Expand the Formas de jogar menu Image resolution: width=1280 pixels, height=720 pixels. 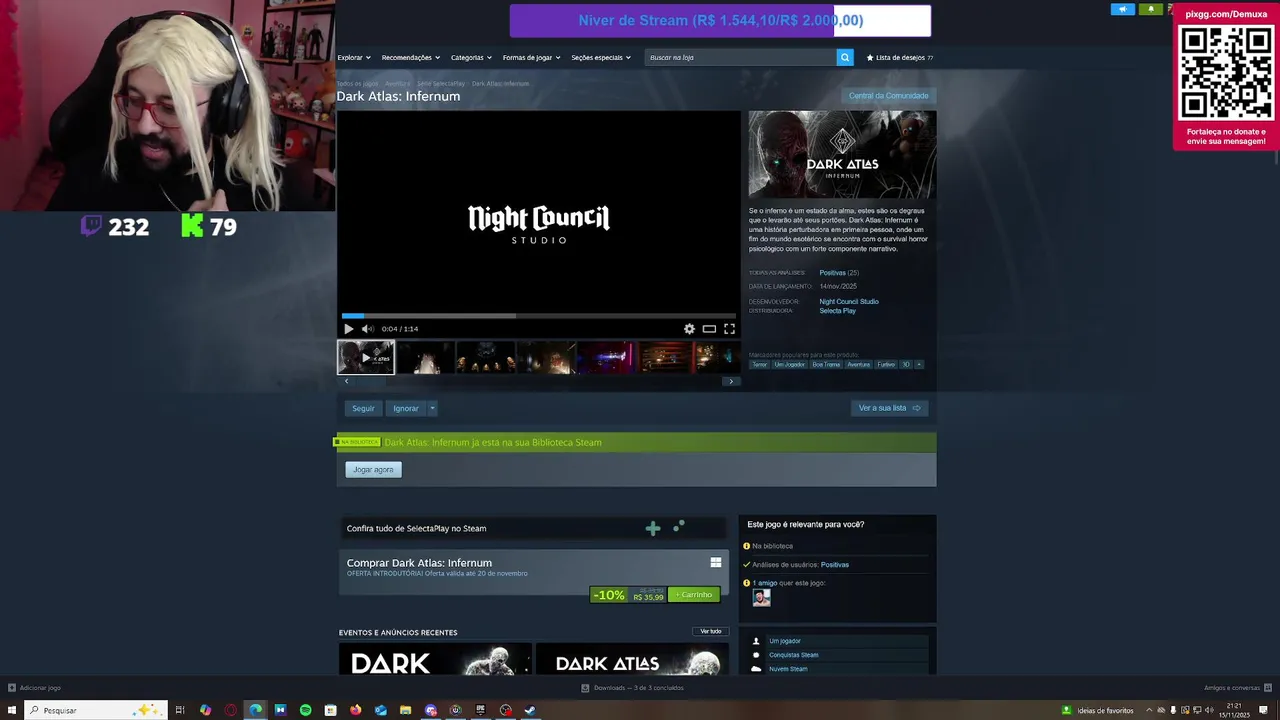531,58
